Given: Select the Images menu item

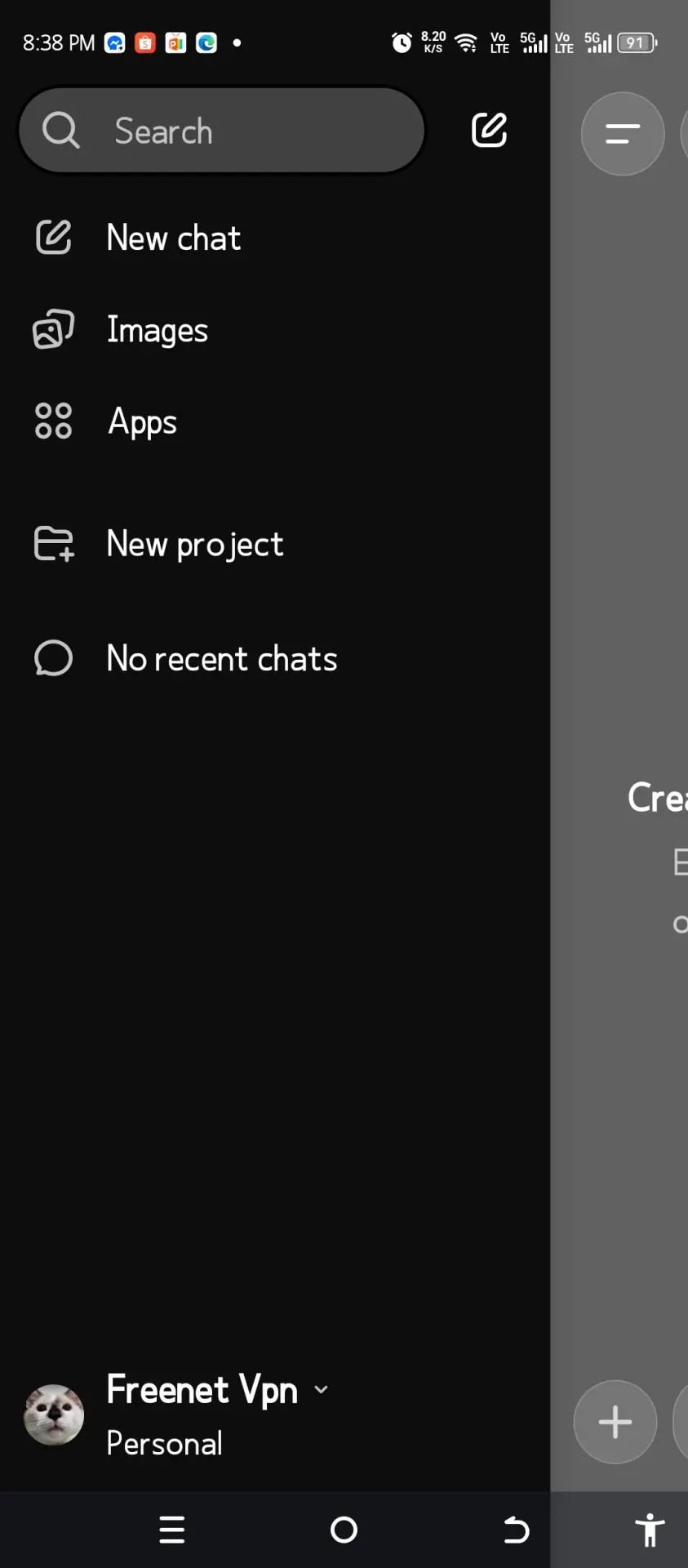Looking at the screenshot, I should [158, 331].
